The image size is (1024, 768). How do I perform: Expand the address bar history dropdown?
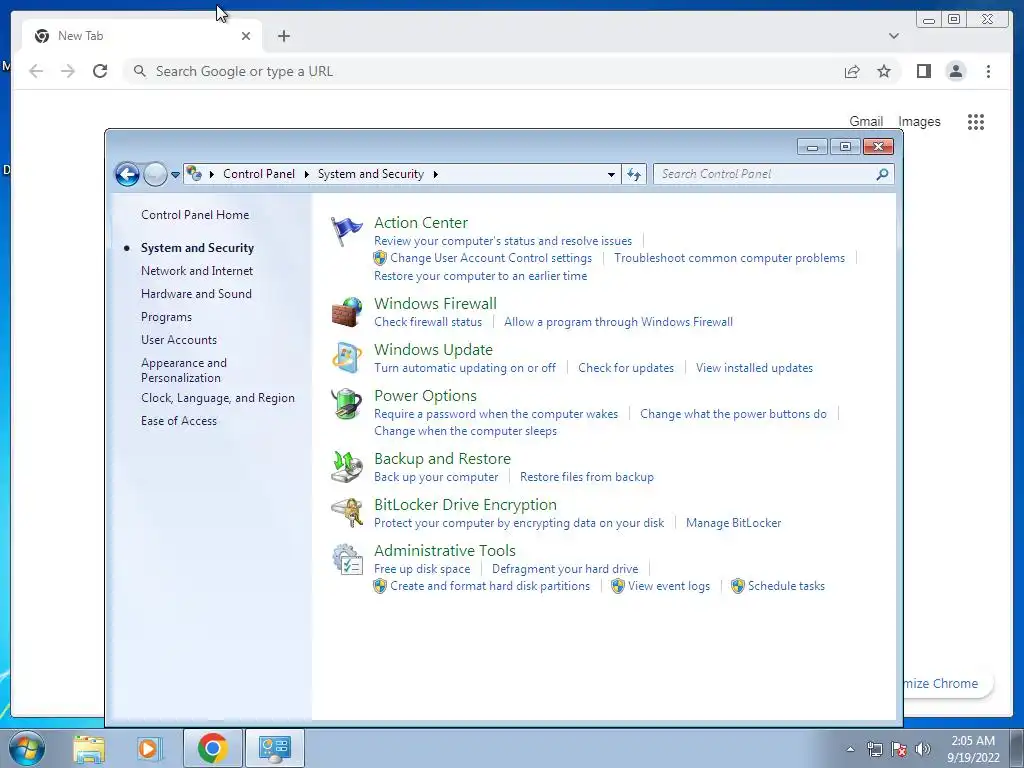(x=611, y=174)
